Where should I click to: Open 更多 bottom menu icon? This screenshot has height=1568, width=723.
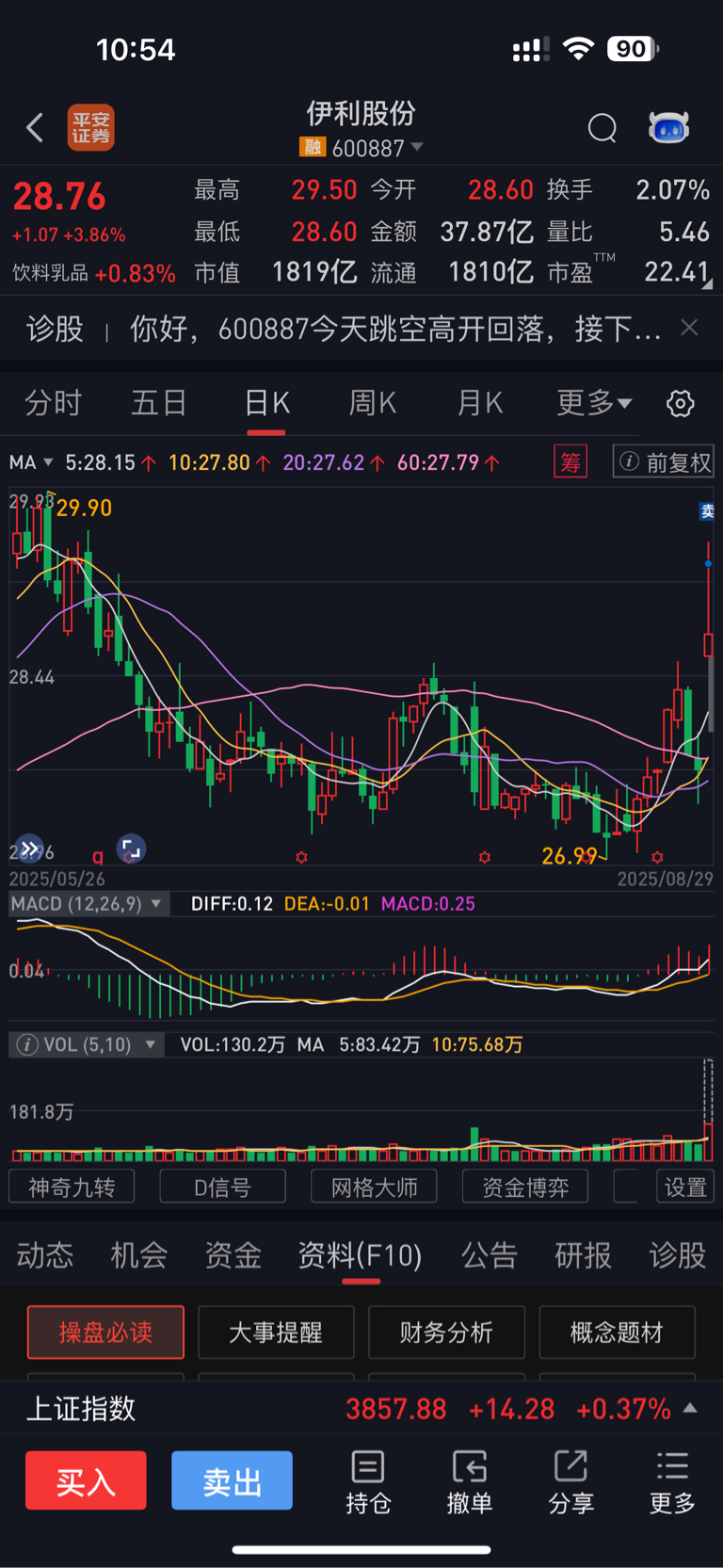[672, 1482]
